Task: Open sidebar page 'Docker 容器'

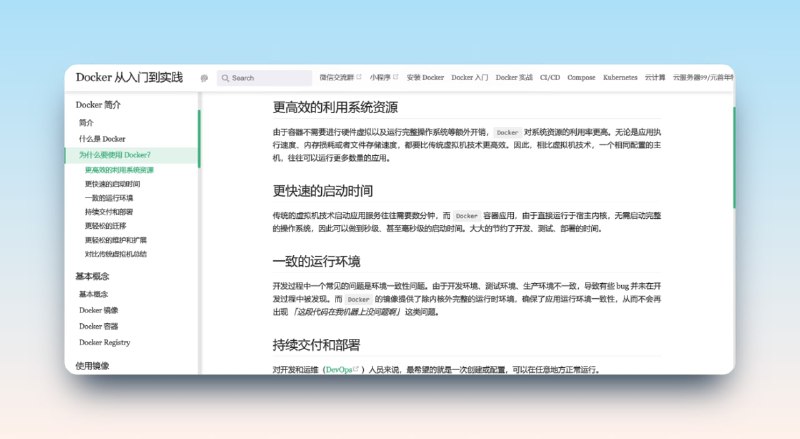Action: coord(98,326)
